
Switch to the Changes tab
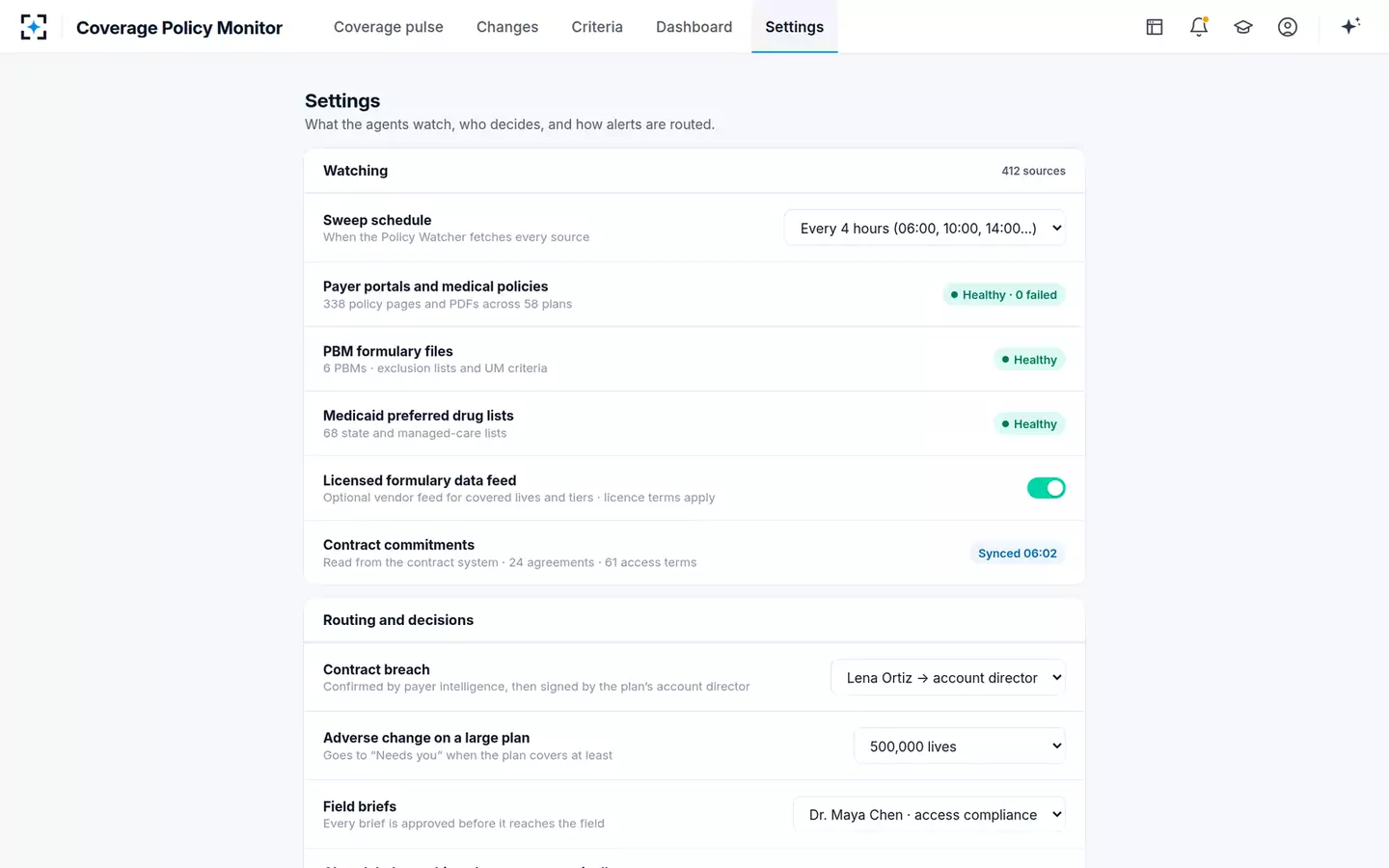(507, 27)
